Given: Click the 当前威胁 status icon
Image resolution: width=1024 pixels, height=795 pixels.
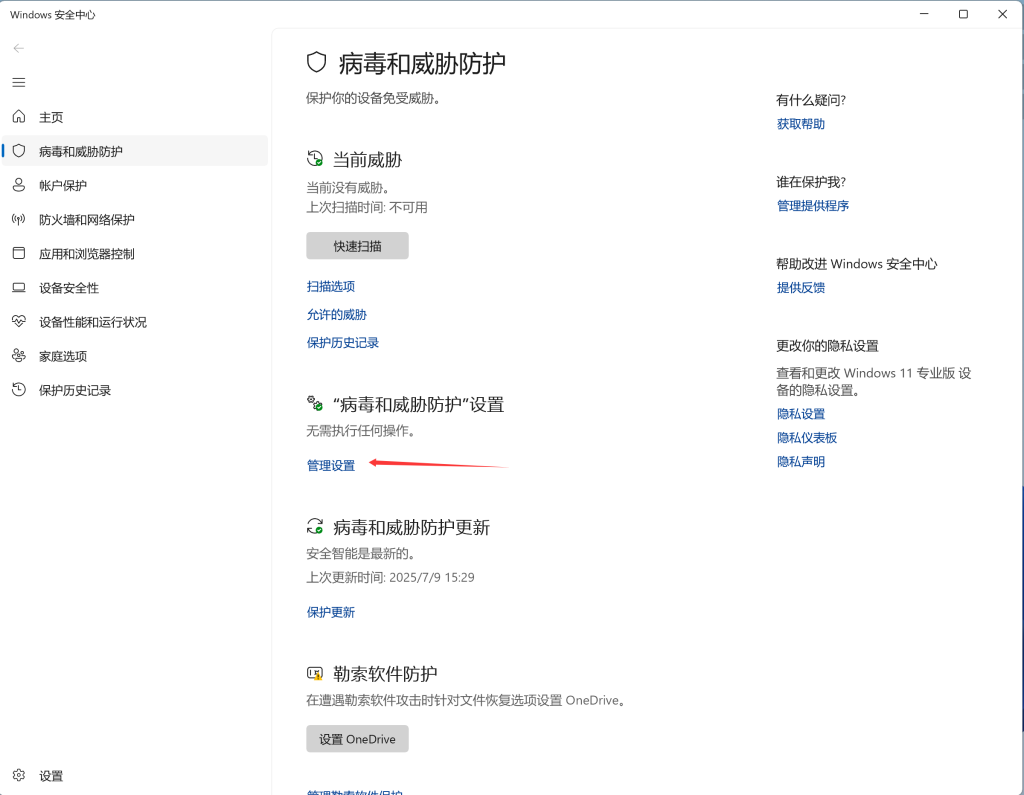Looking at the screenshot, I should click(315, 159).
